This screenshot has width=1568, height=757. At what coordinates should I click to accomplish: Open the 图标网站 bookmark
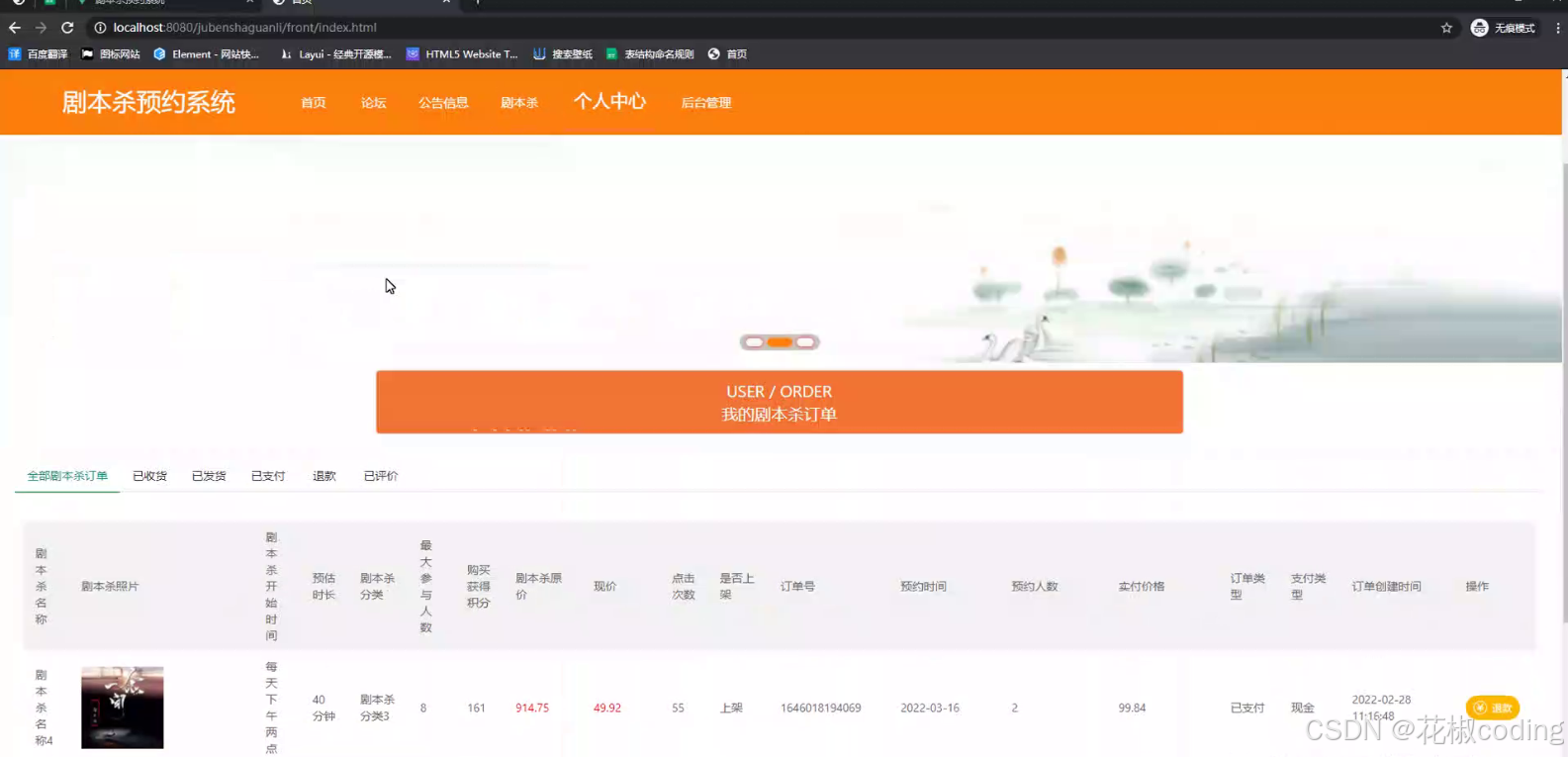point(111,54)
